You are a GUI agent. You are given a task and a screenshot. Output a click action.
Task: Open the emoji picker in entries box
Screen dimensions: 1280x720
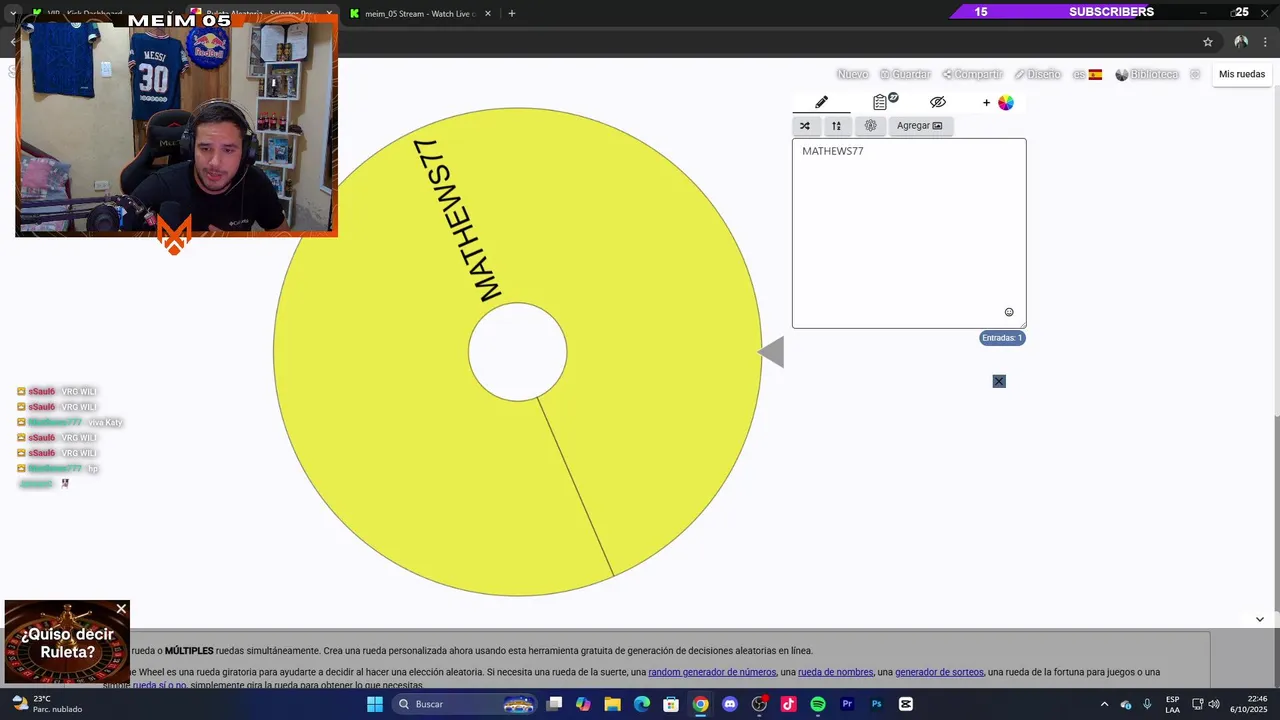coord(1009,312)
